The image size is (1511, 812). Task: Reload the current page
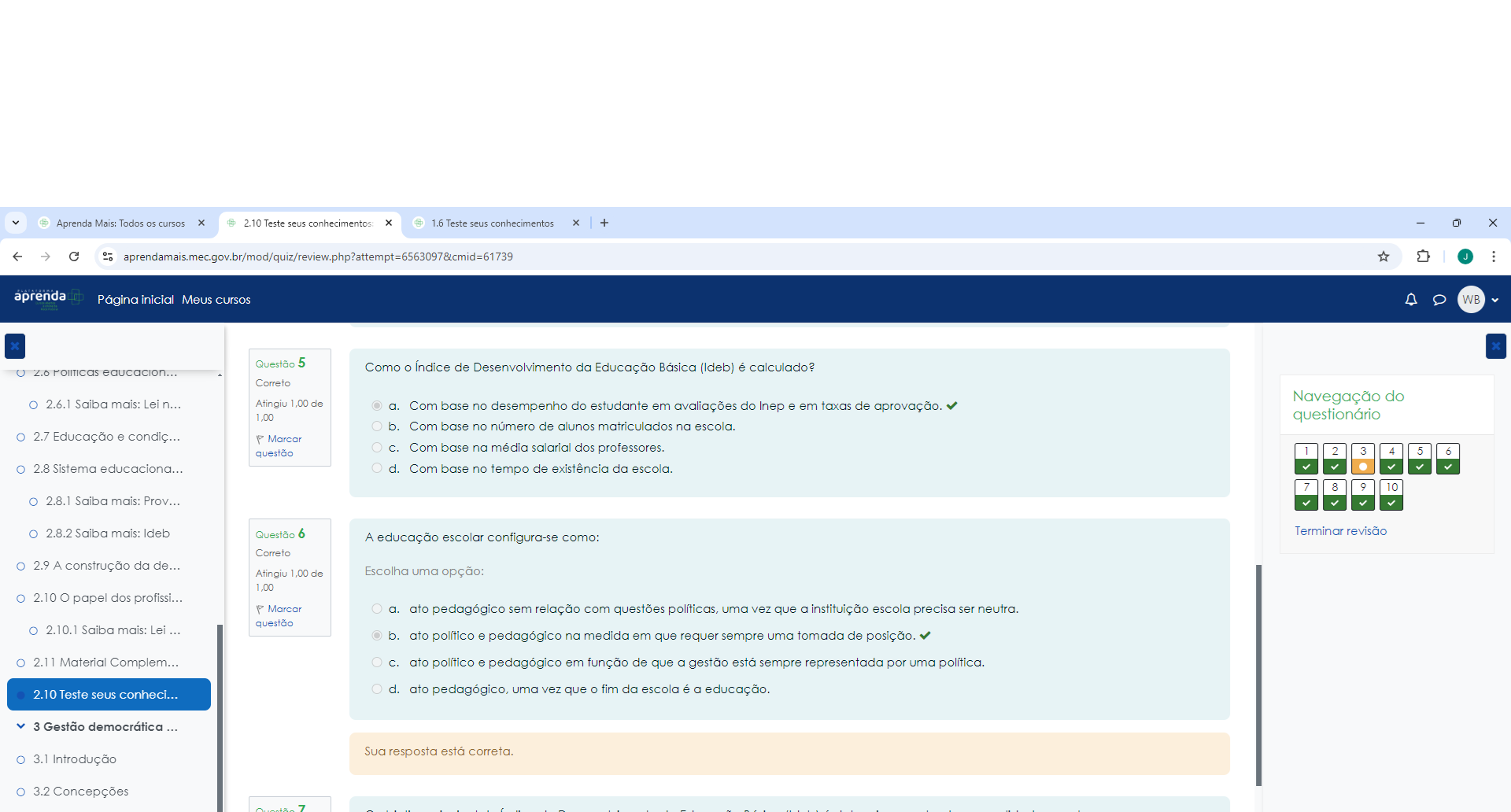[x=74, y=257]
